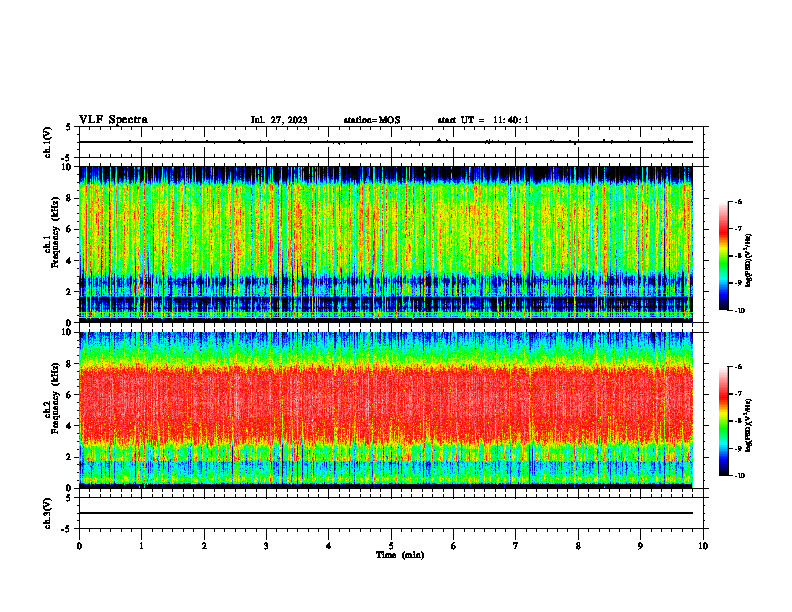
Task: Click the x-axis tick label "0"
Action: click(79, 546)
